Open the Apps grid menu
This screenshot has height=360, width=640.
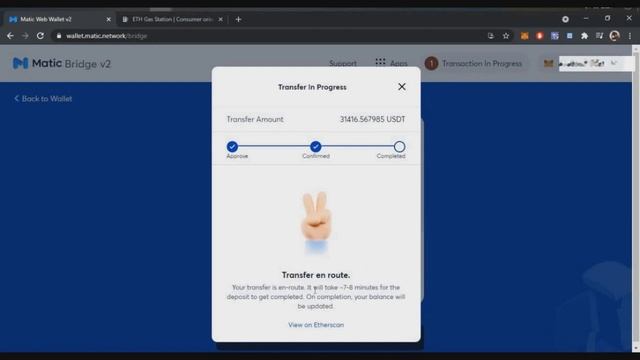point(391,63)
